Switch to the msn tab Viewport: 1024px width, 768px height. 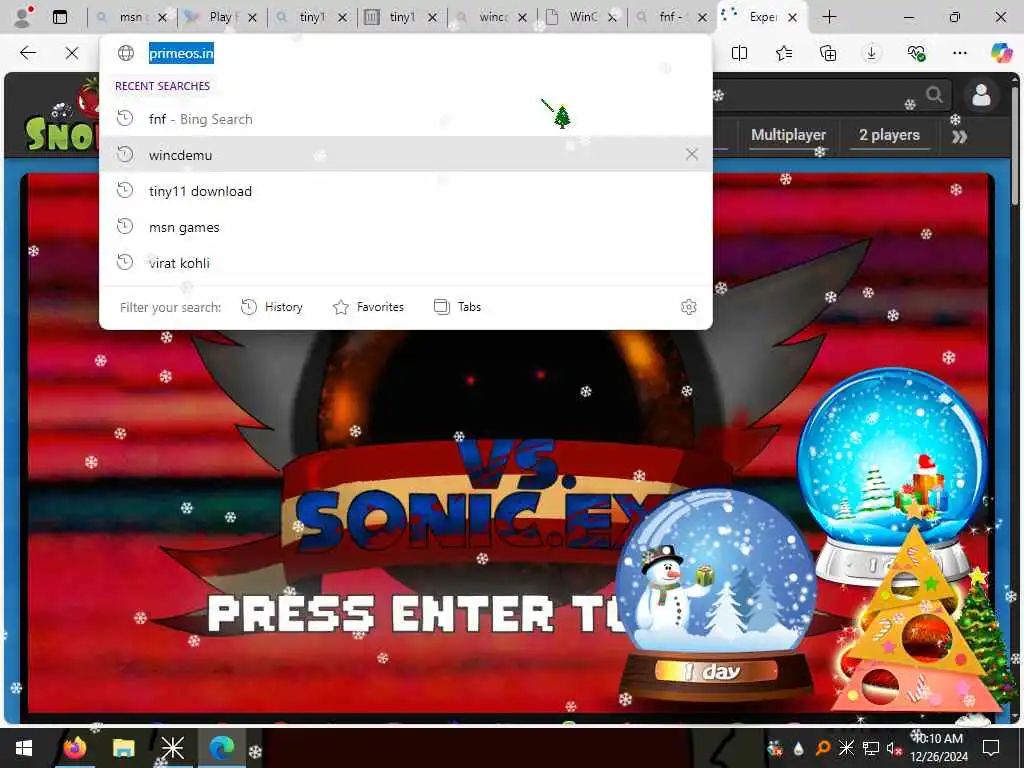coord(131,17)
